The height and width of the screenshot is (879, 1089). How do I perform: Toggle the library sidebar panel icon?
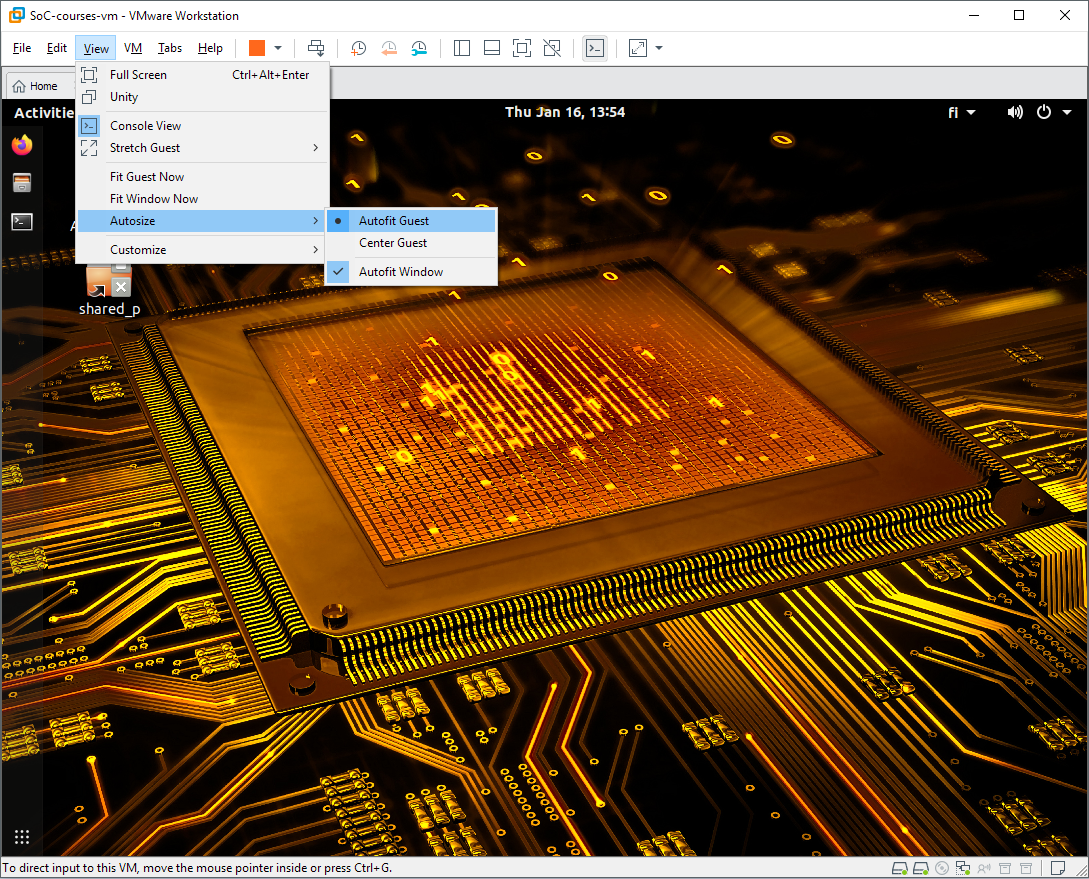coord(462,48)
